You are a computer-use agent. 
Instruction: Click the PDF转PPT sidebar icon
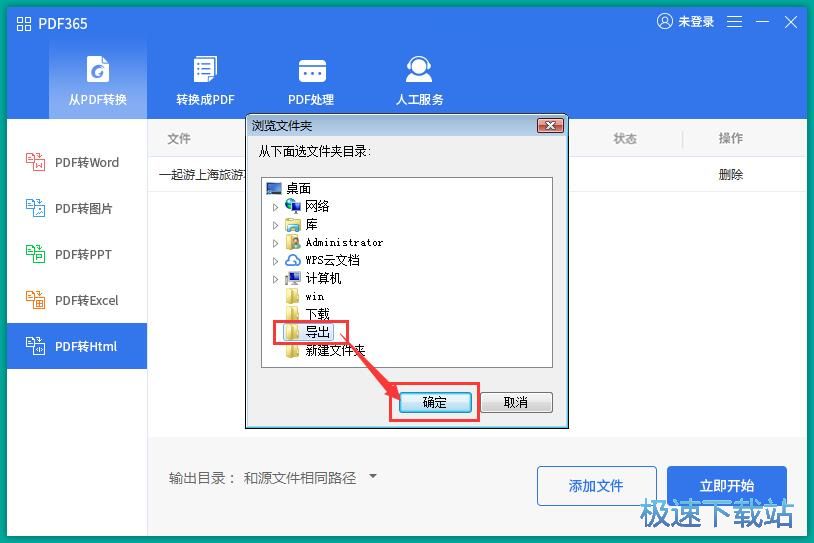click(x=35, y=254)
